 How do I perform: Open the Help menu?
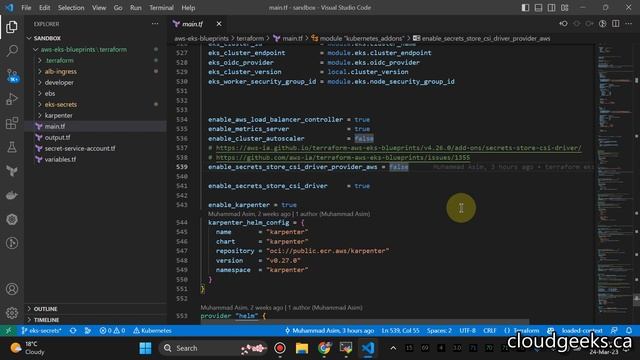coord(188,7)
